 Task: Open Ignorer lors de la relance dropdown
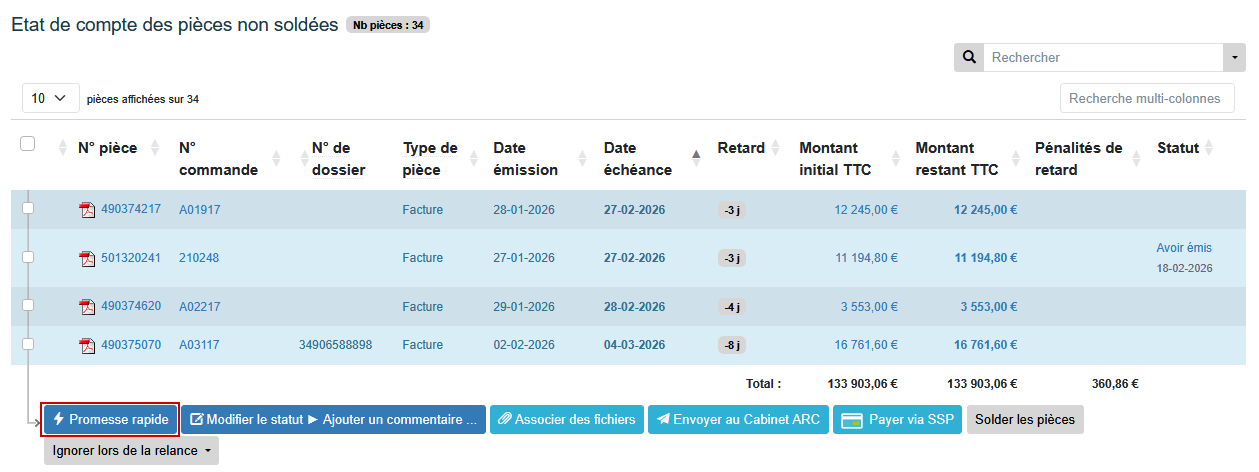[x=131, y=451]
